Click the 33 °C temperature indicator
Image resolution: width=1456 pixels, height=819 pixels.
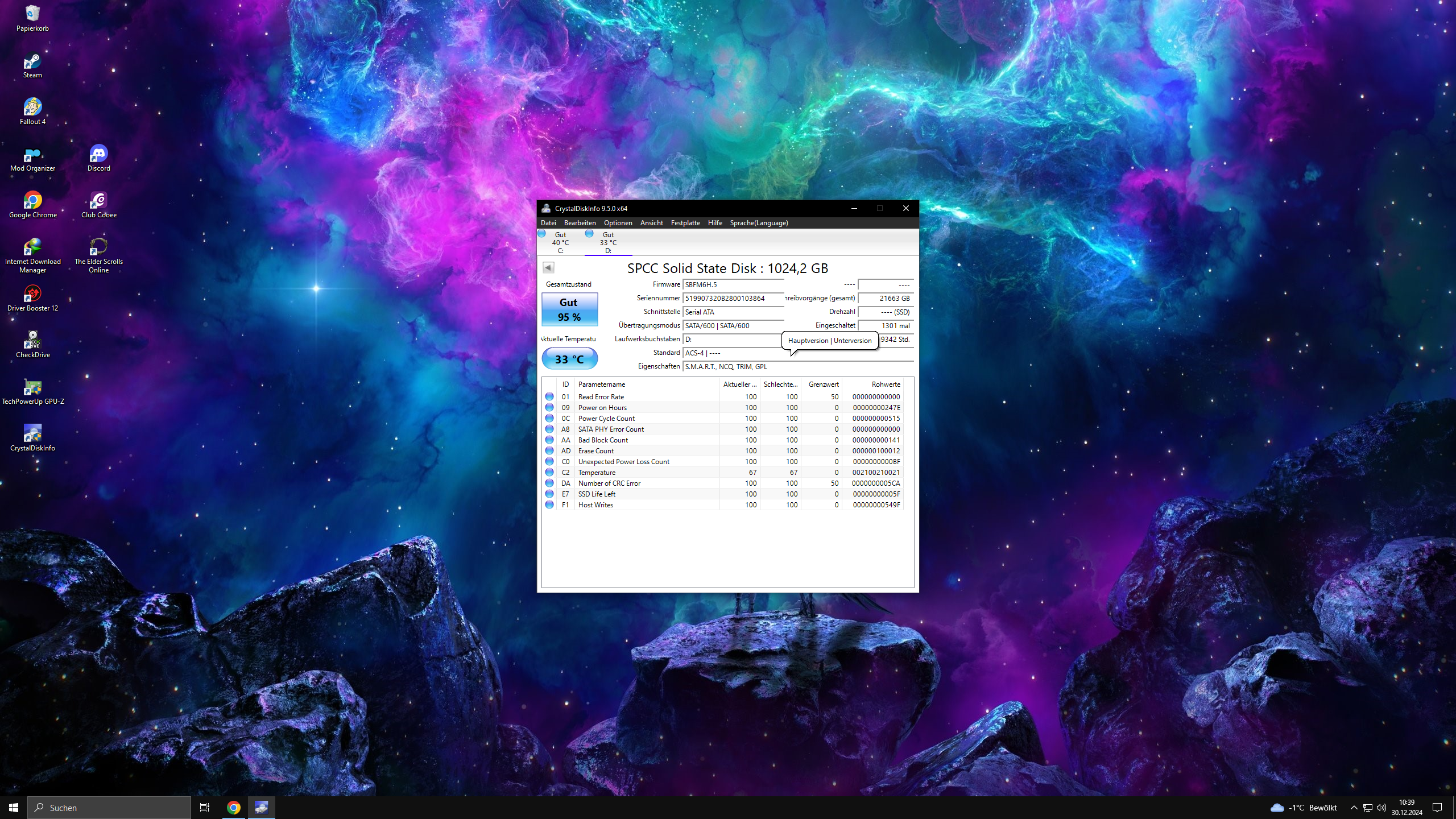[569, 359]
